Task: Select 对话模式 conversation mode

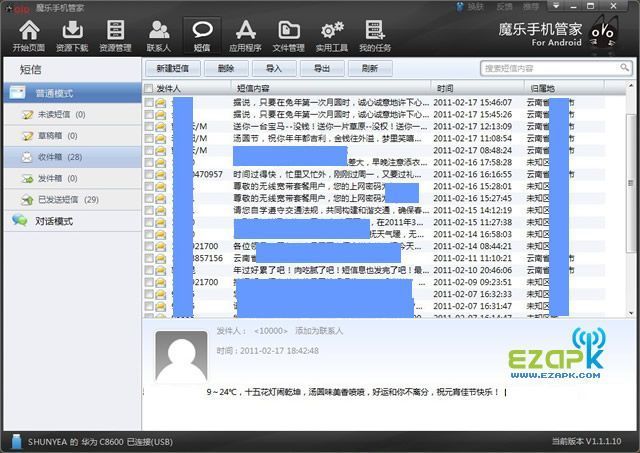Action: [x=72, y=221]
